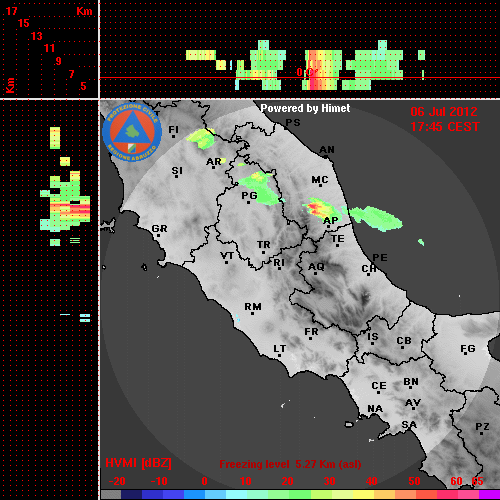Click the '20' value on dBZ scale
The width and height of the screenshot is (500, 500).
click(x=287, y=481)
